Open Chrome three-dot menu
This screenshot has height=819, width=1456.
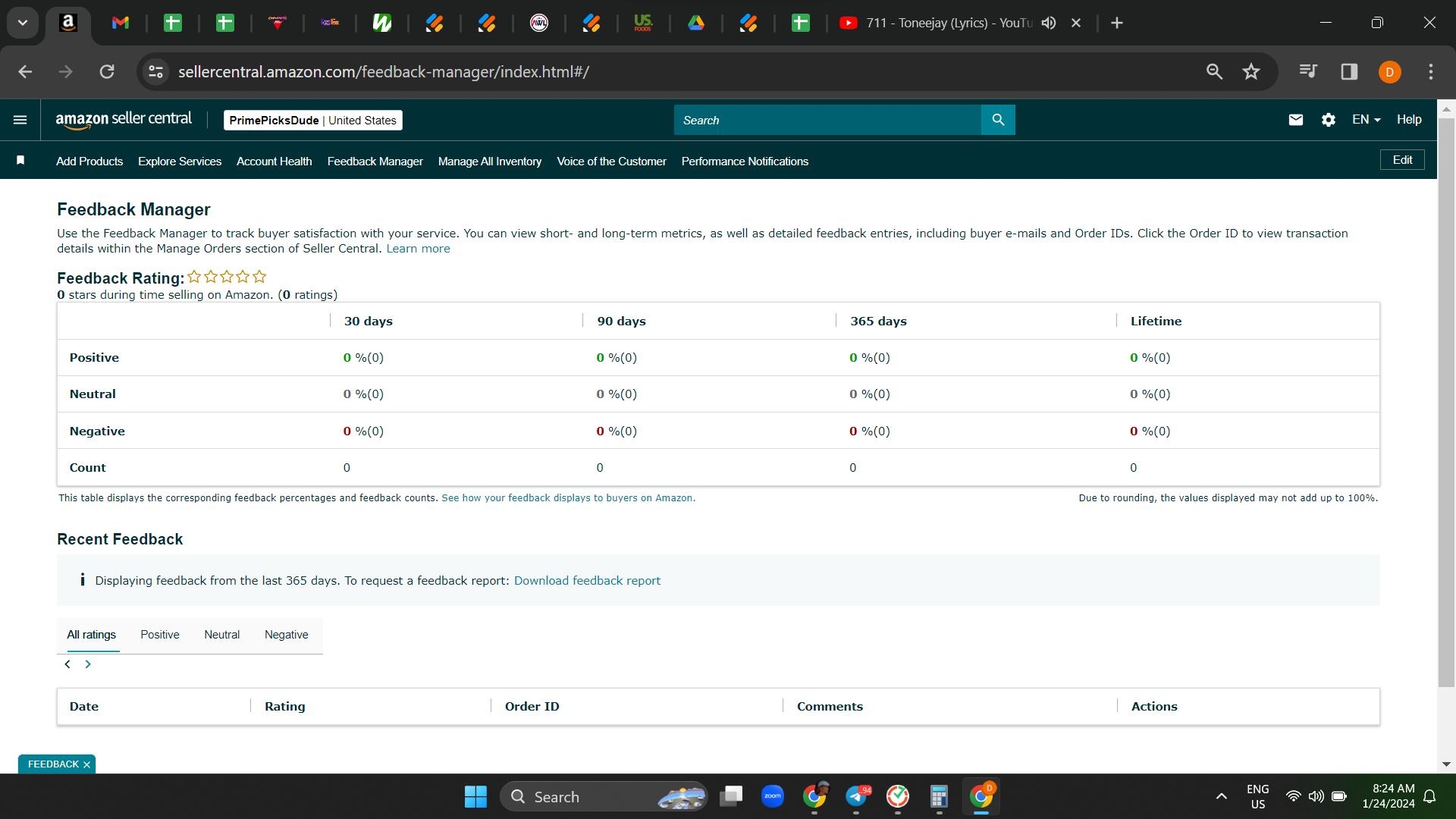pos(1431,71)
